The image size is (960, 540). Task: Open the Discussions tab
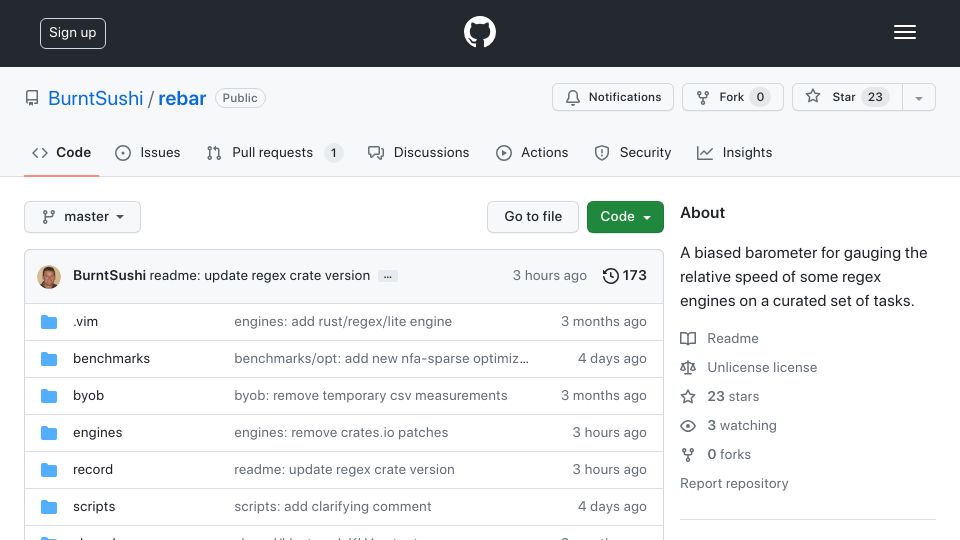(419, 152)
